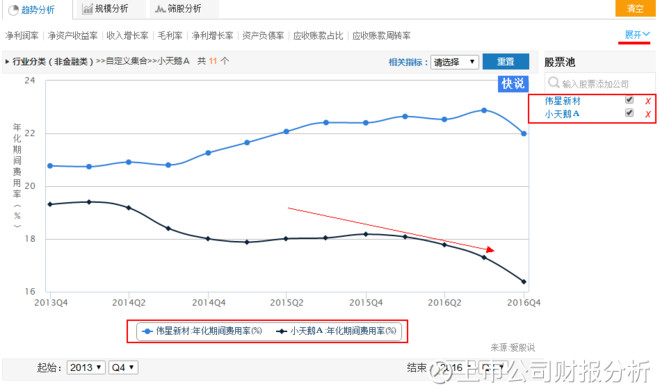Remove 伟星新材 with its red X

click(x=648, y=101)
